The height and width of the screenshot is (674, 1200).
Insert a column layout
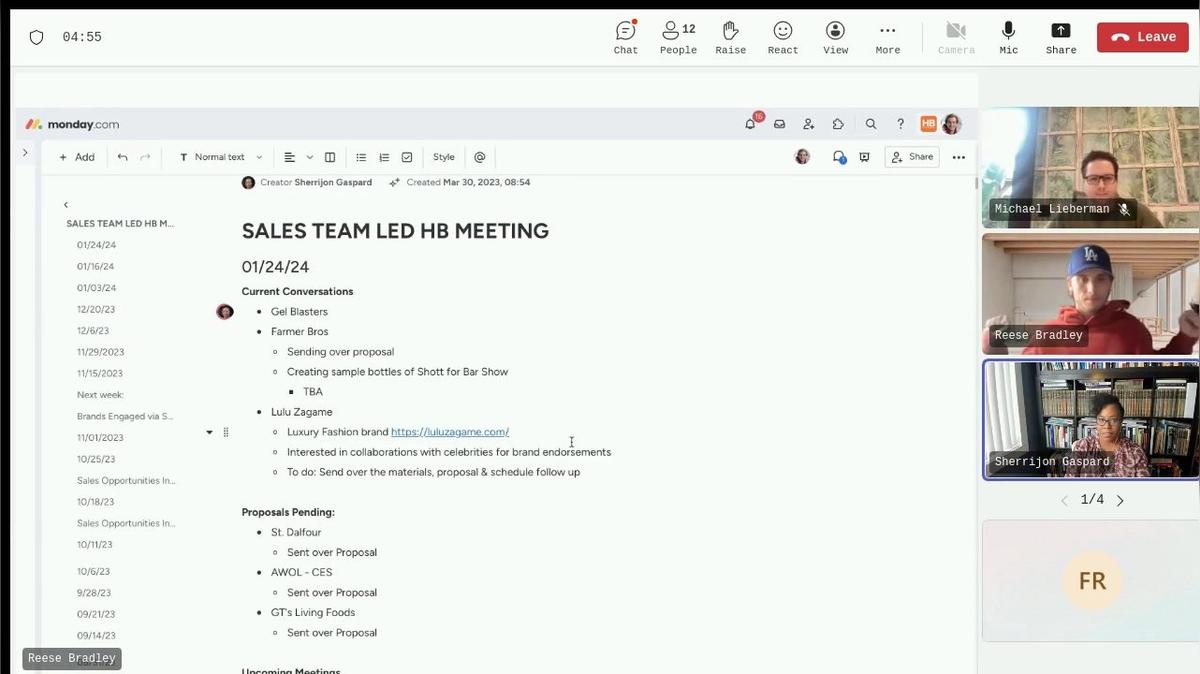pyautogui.click(x=330, y=157)
